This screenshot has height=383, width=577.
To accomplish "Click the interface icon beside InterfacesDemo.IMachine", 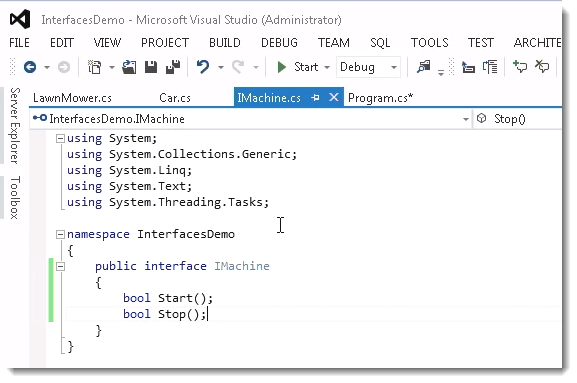I will click(40, 118).
